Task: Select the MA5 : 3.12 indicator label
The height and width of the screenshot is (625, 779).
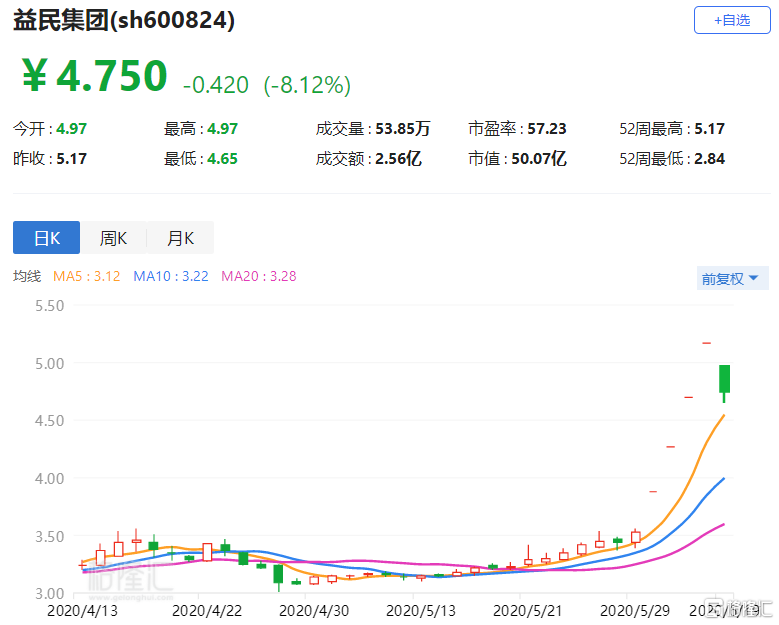Action: point(86,276)
